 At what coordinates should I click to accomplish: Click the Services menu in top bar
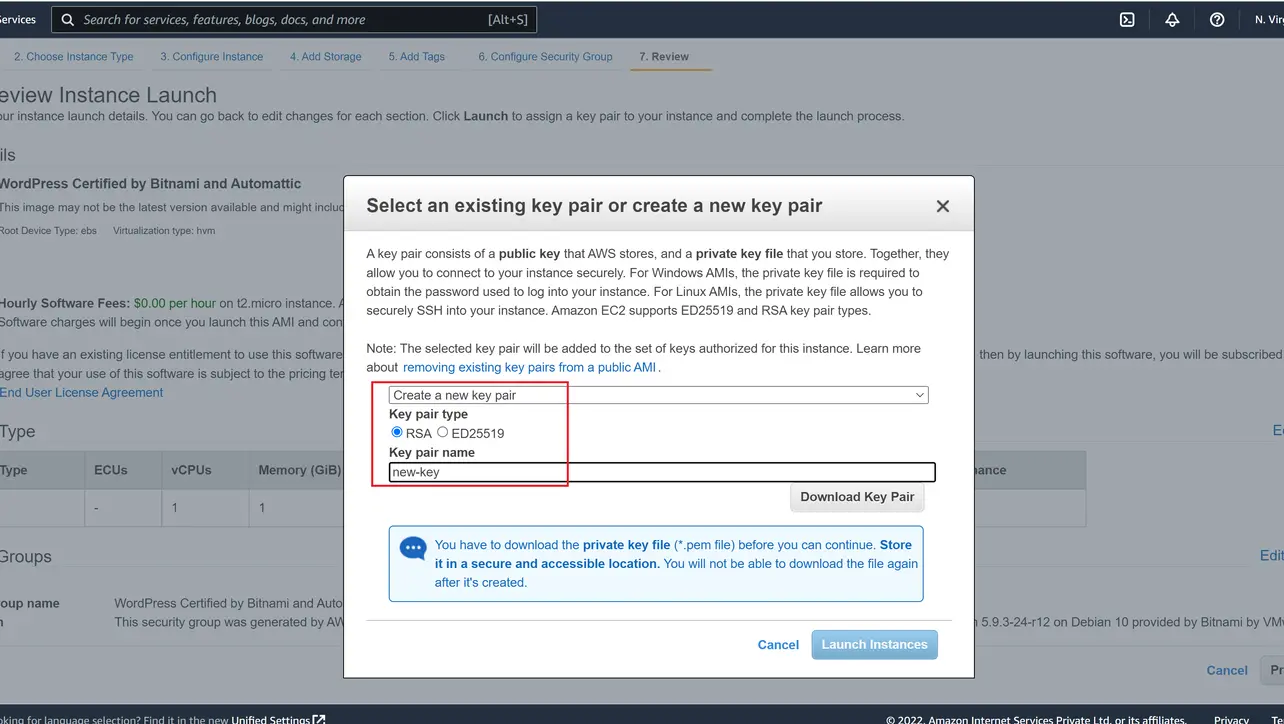(17, 19)
